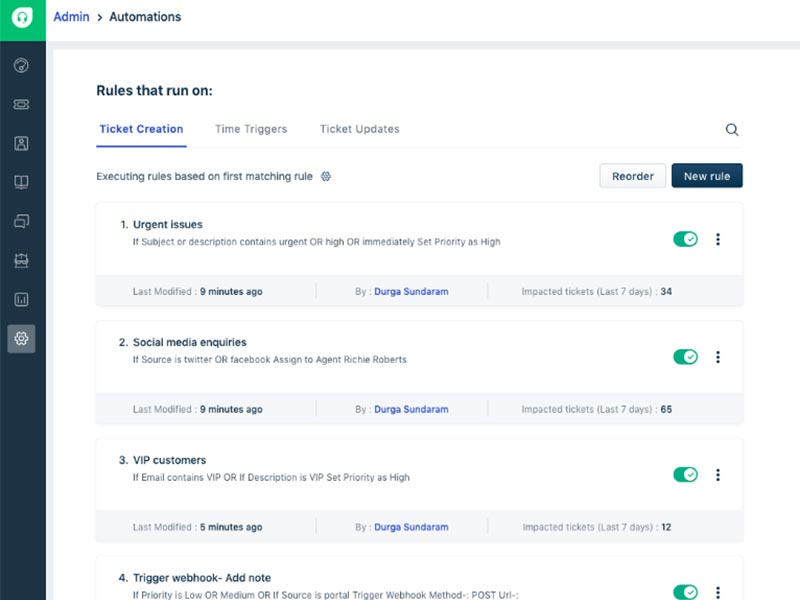Open the Ticket Updates tab

pyautogui.click(x=359, y=129)
